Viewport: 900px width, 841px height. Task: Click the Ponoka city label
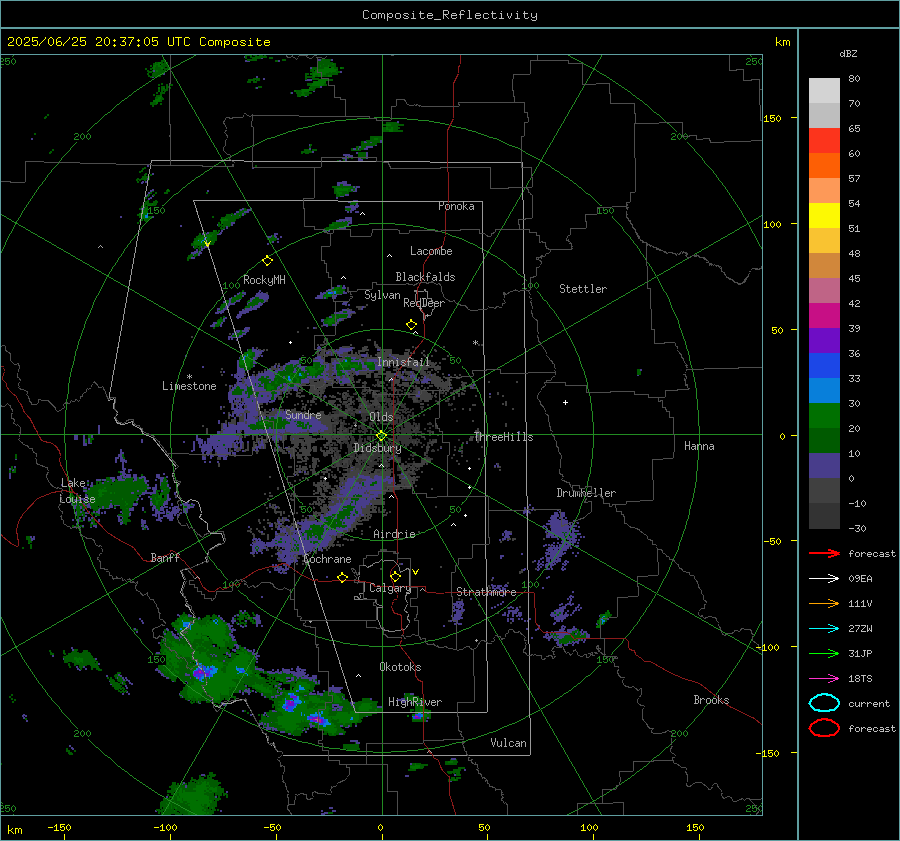[x=456, y=206]
